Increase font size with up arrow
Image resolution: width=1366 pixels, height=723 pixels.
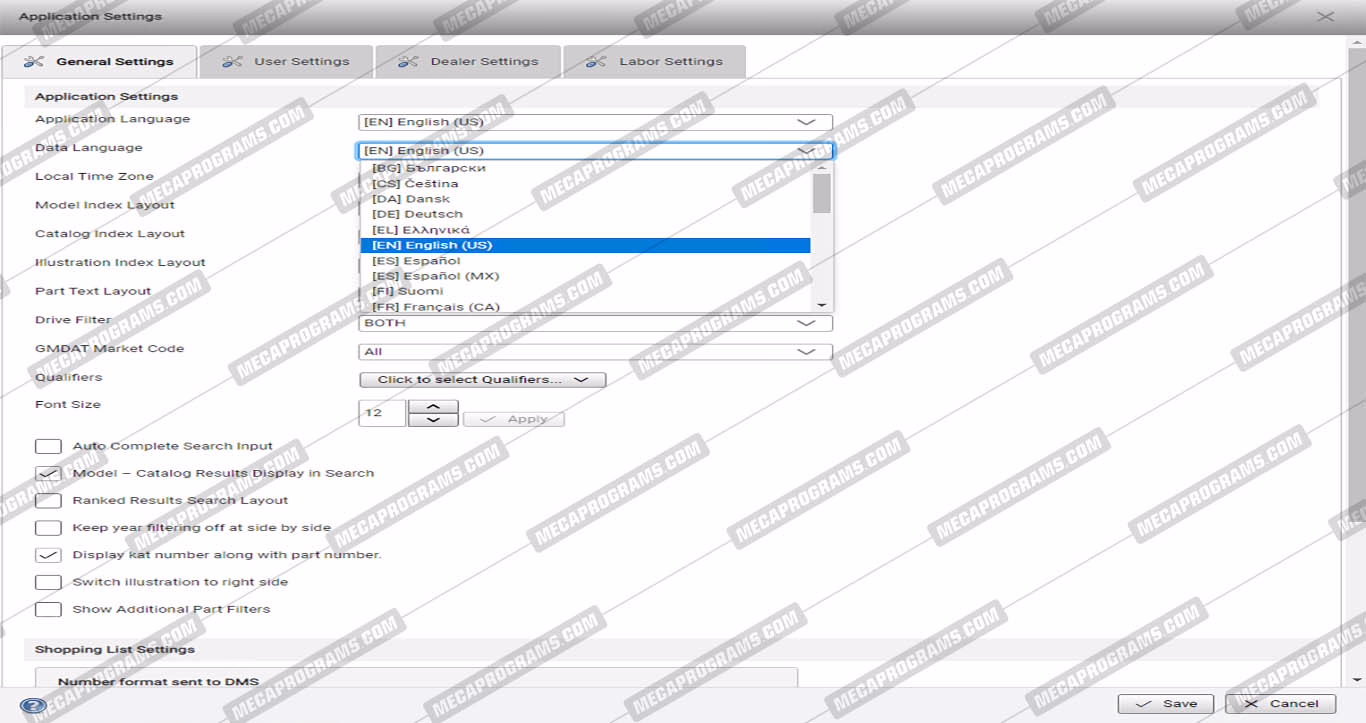[x=434, y=406]
